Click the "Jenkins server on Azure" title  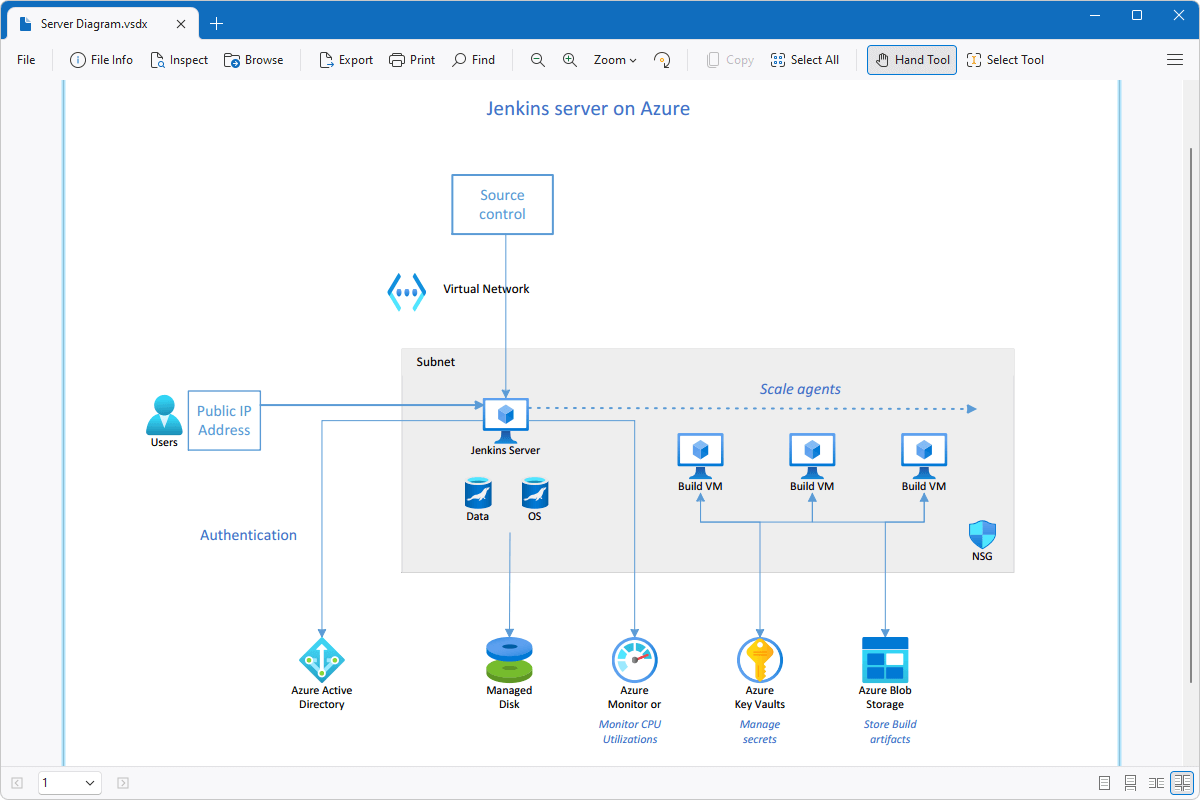(588, 108)
